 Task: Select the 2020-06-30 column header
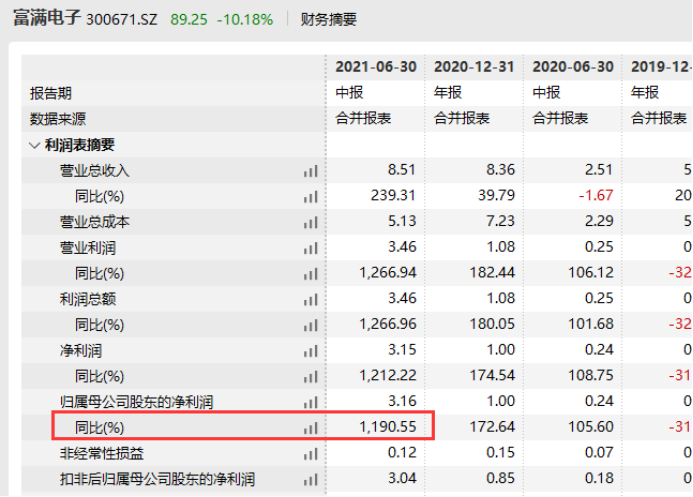click(573, 67)
